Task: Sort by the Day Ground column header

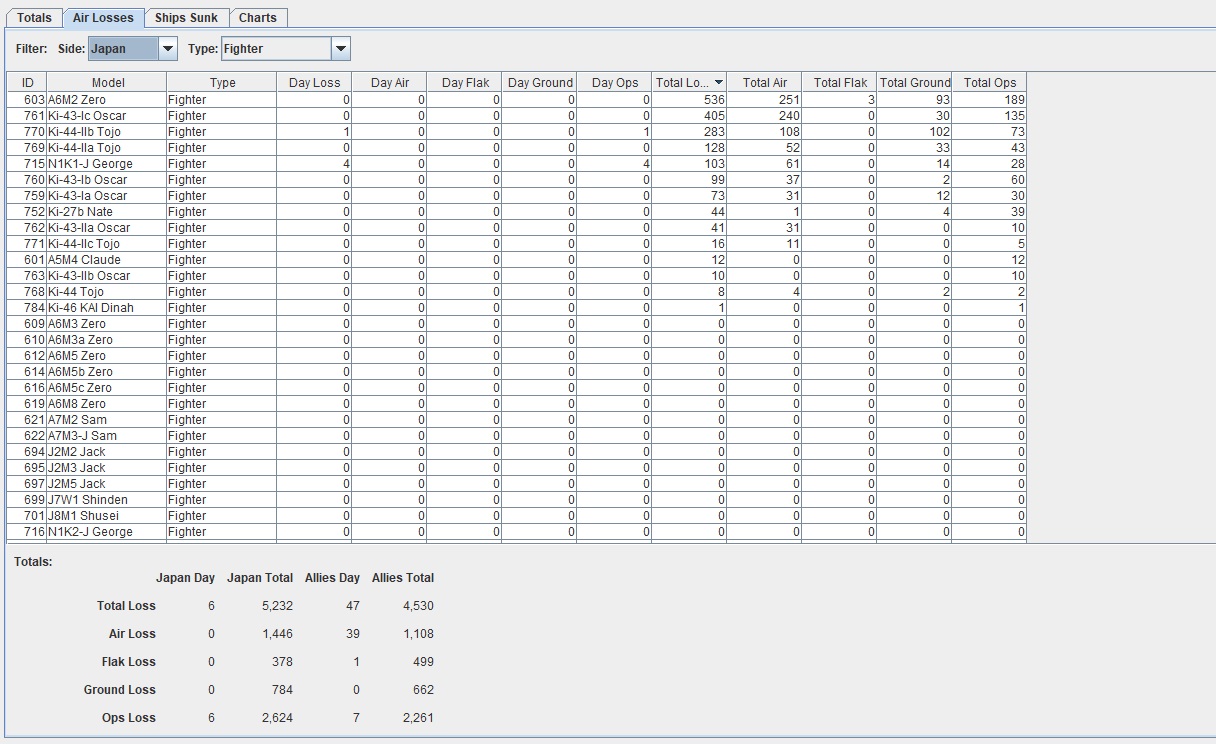Action: pyautogui.click(x=539, y=82)
